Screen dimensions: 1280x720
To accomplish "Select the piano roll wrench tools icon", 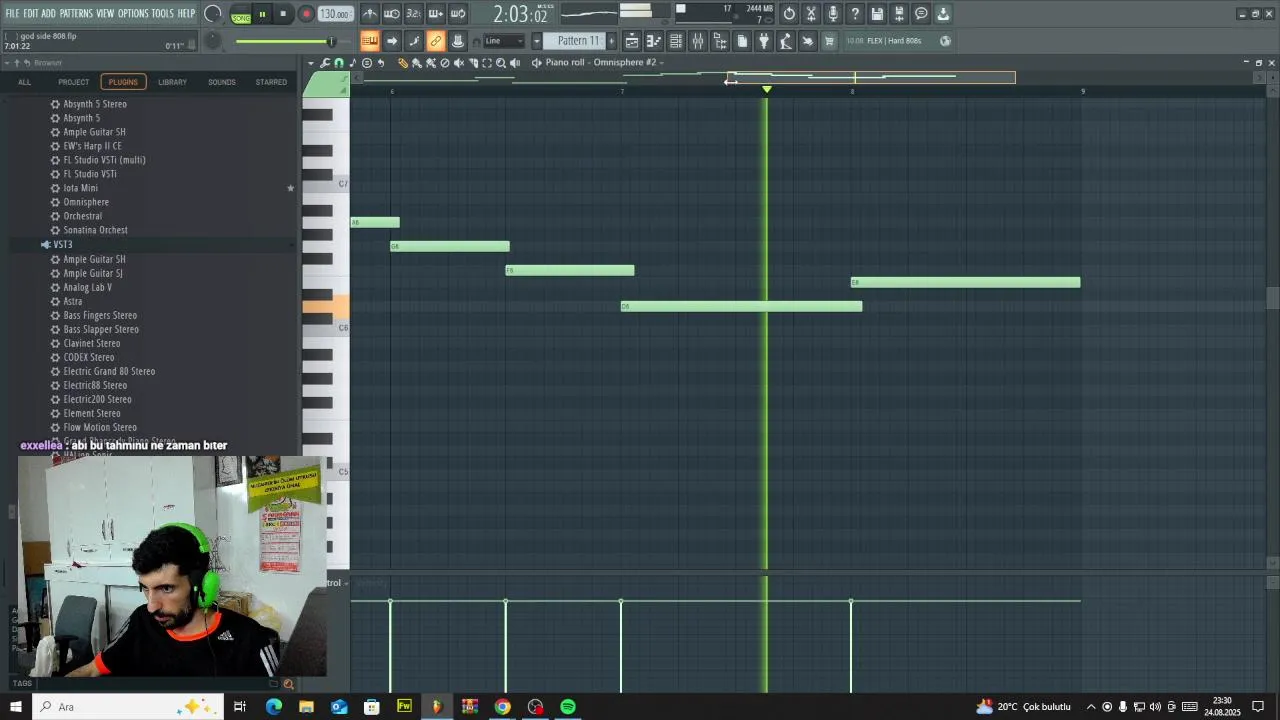I will tap(325, 63).
